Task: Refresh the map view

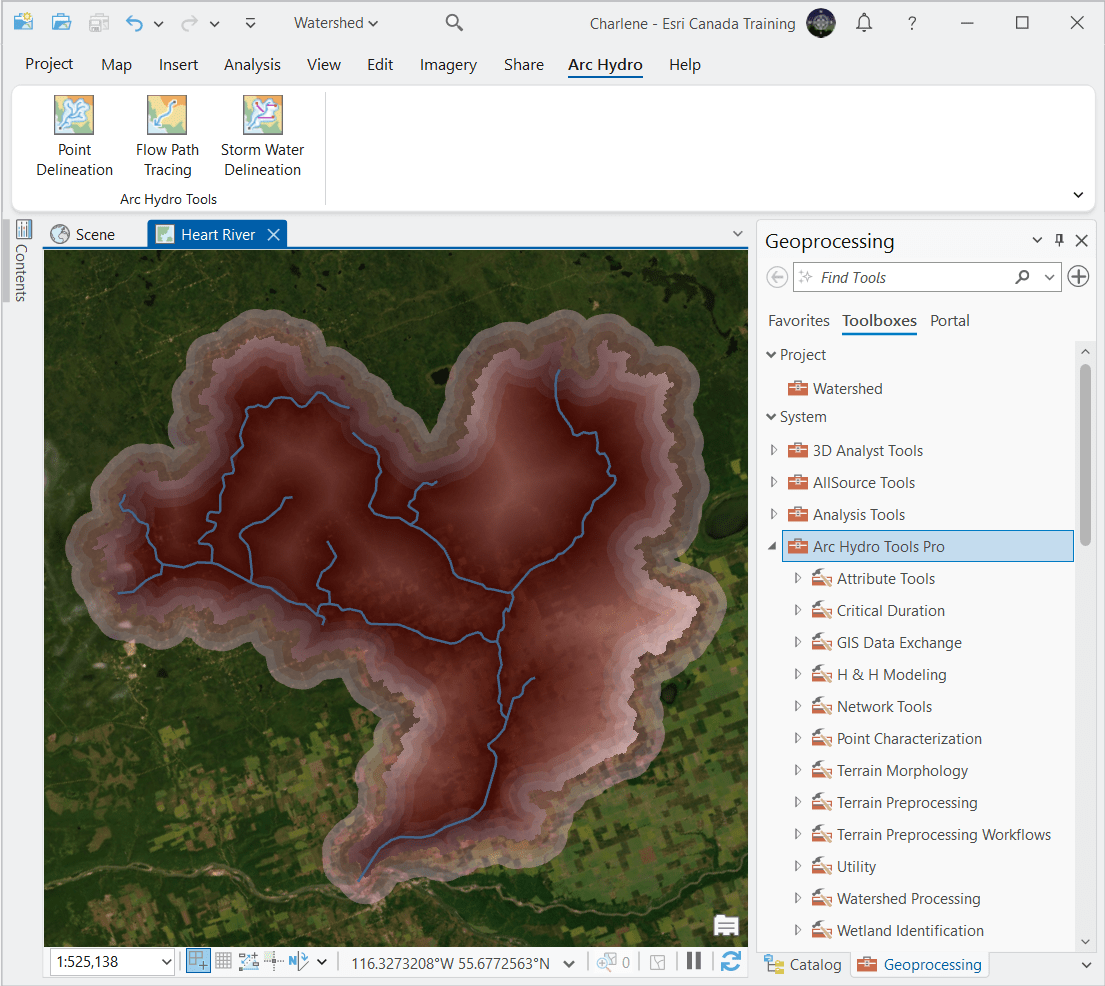Action: [x=731, y=961]
